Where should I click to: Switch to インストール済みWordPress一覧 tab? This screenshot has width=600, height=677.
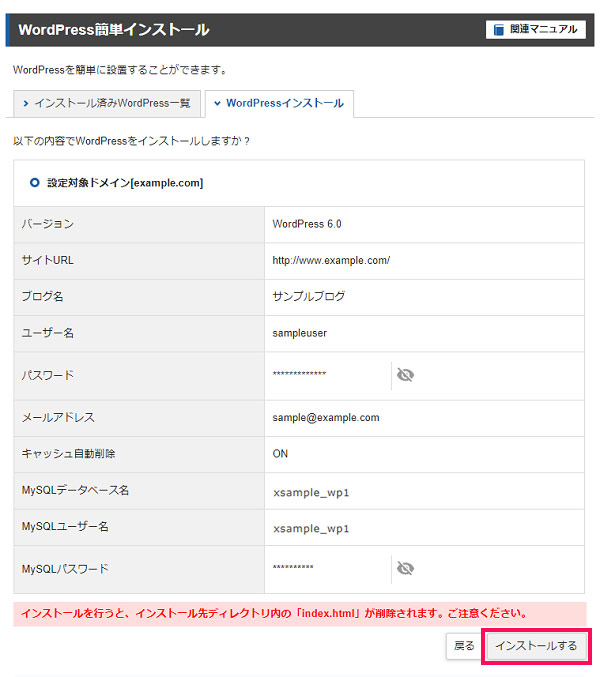pyautogui.click(x=107, y=103)
